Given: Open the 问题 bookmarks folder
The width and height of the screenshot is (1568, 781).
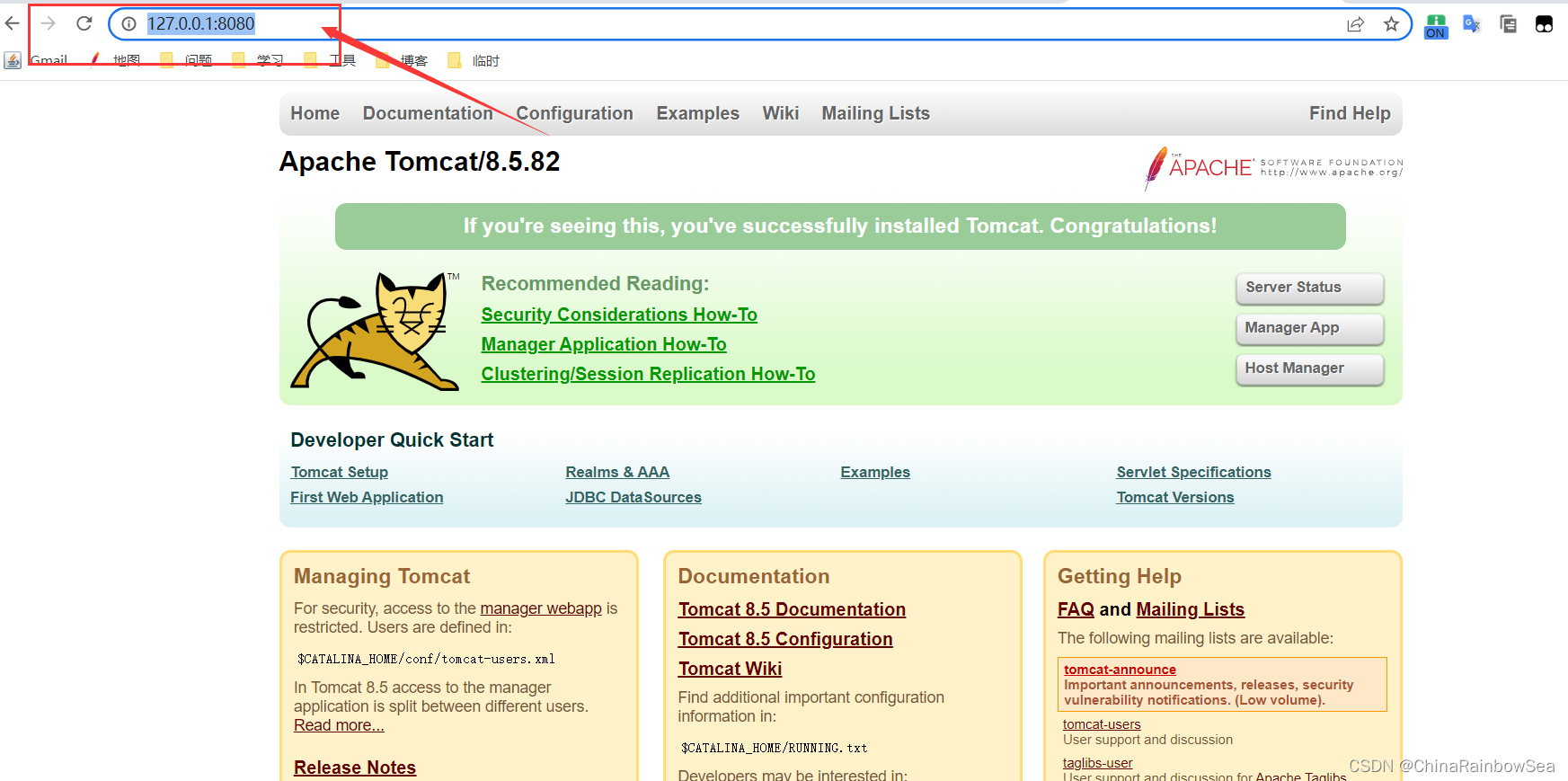Looking at the screenshot, I should (186, 60).
